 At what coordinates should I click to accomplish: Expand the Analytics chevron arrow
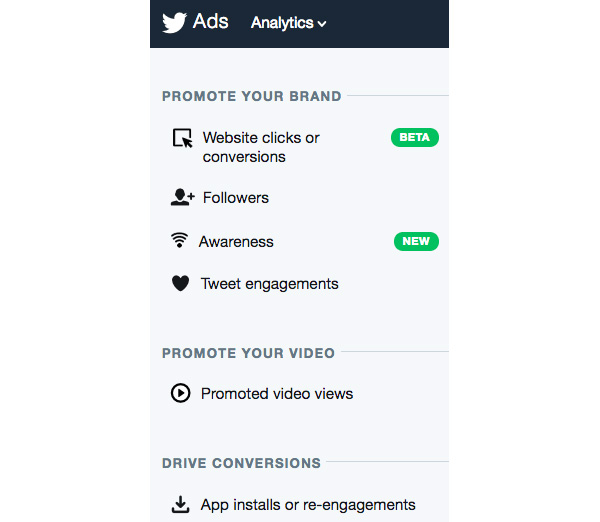pyautogui.click(x=322, y=24)
